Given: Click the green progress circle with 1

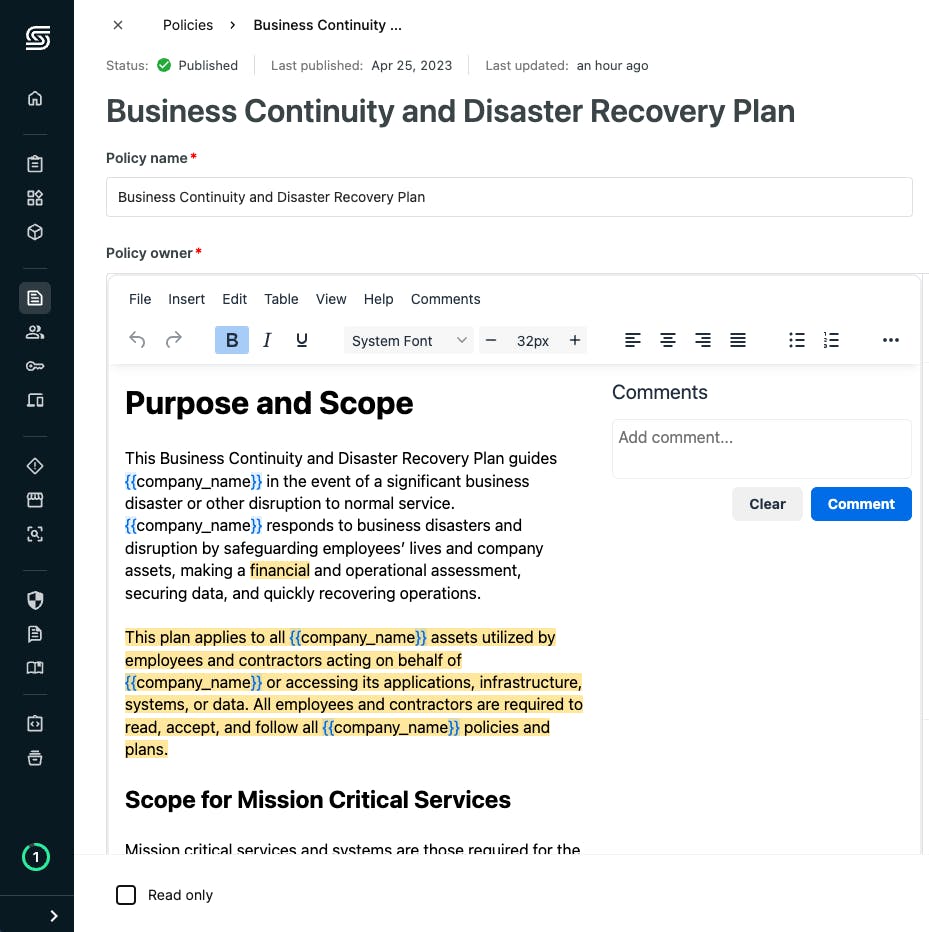Looking at the screenshot, I should tap(36, 857).
